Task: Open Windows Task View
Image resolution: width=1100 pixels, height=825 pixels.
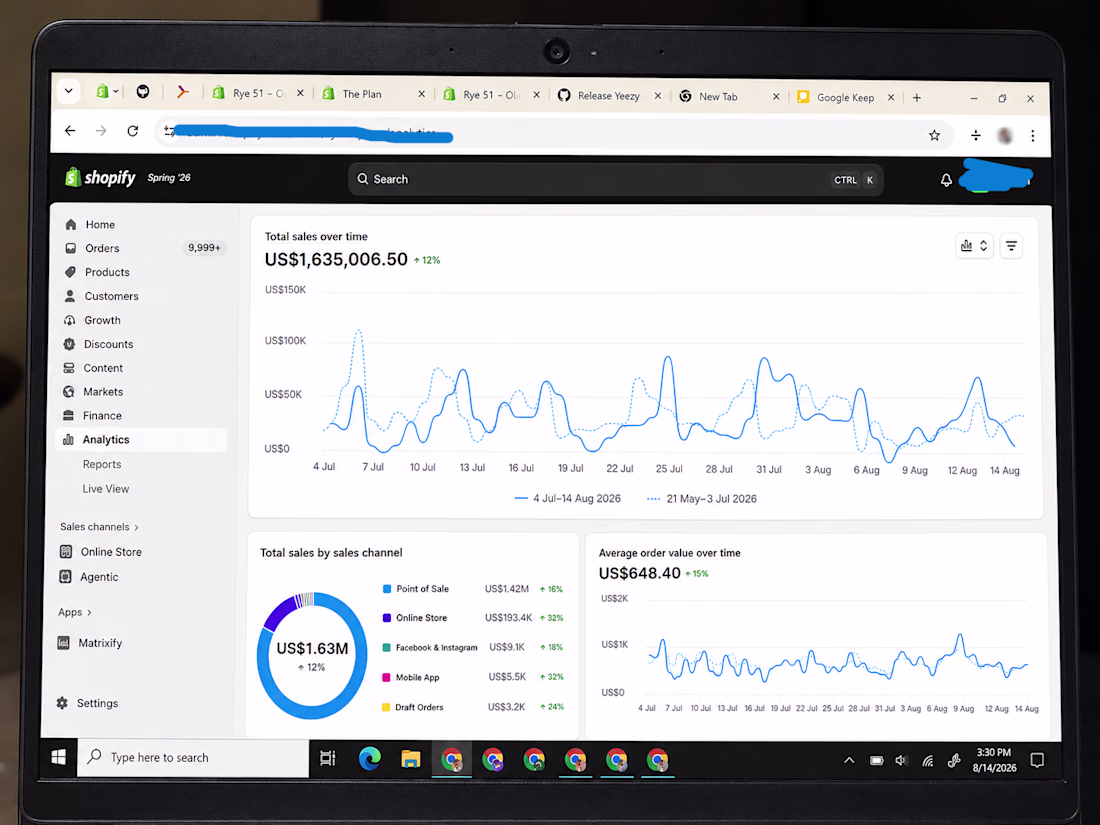Action: point(328,758)
